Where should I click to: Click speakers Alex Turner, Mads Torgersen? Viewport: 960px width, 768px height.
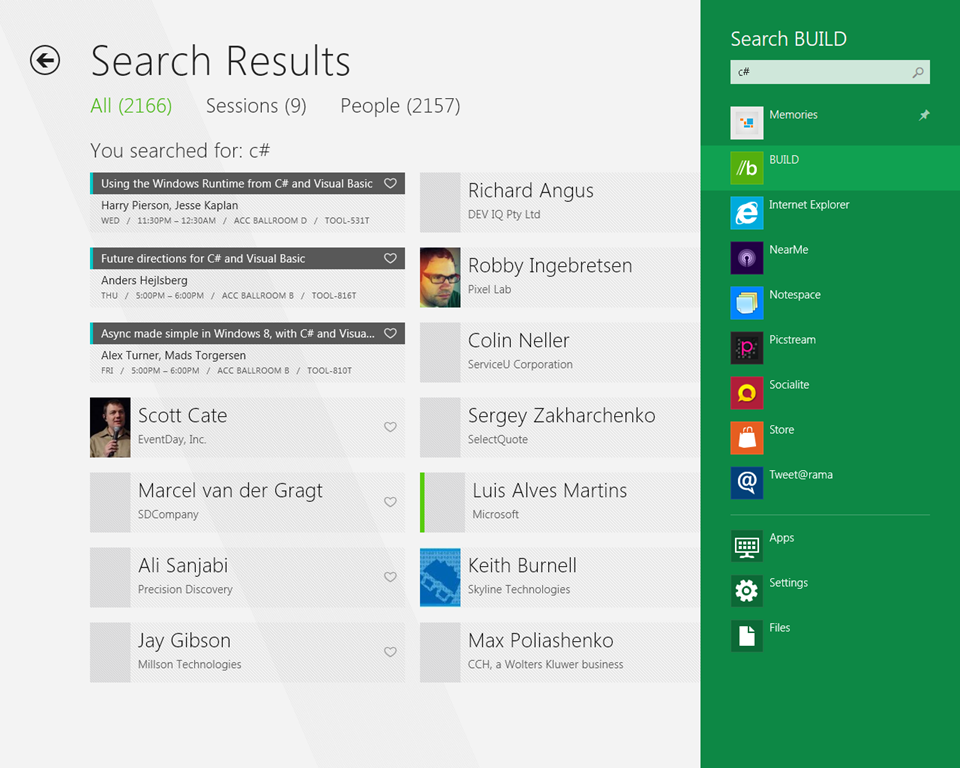tap(173, 355)
